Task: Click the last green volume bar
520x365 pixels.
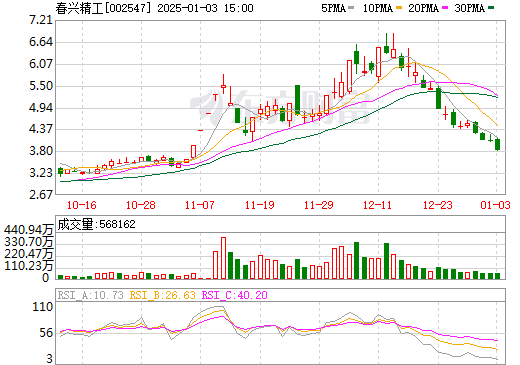Action: [497, 276]
